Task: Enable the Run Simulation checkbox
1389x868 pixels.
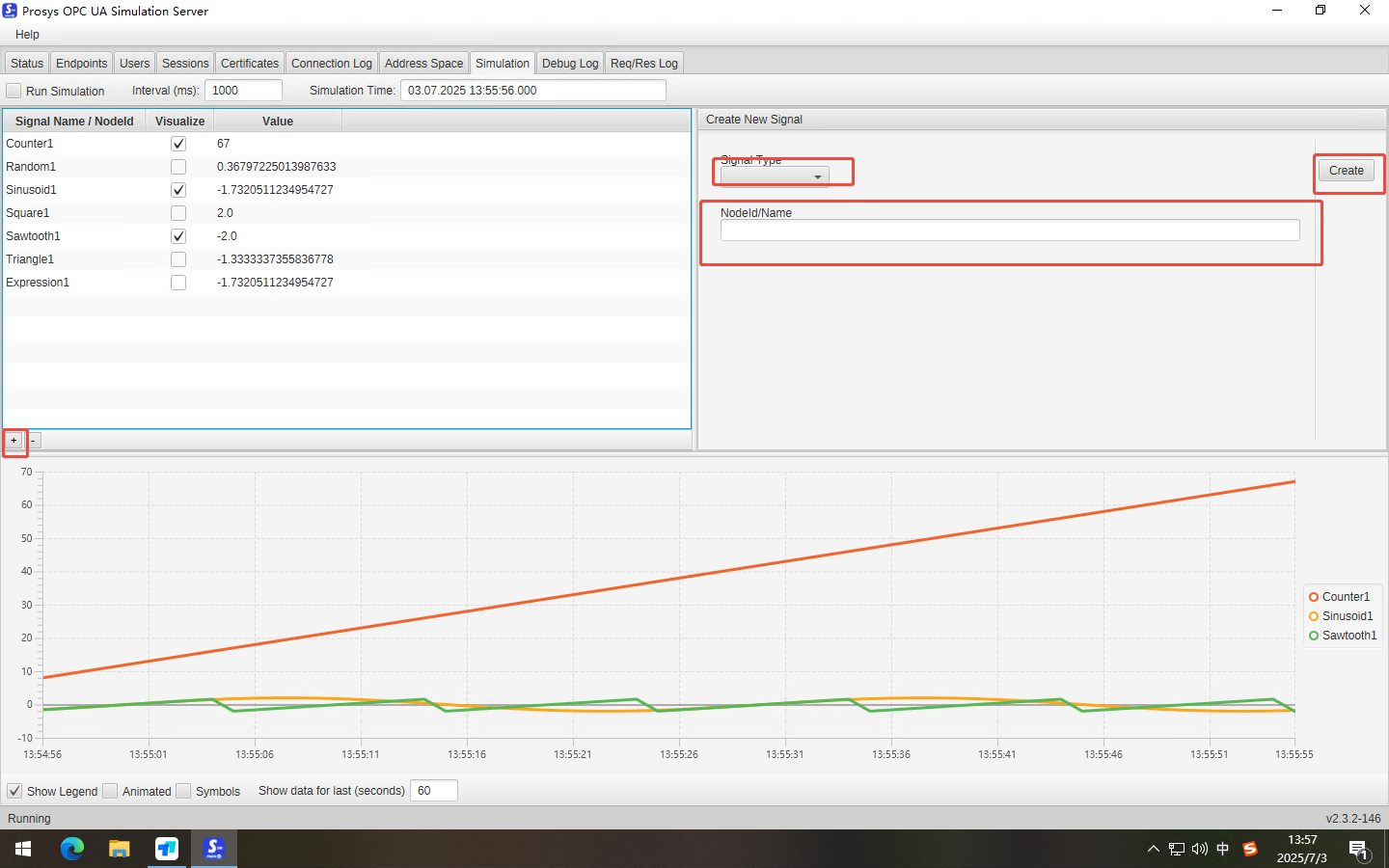Action: click(14, 90)
